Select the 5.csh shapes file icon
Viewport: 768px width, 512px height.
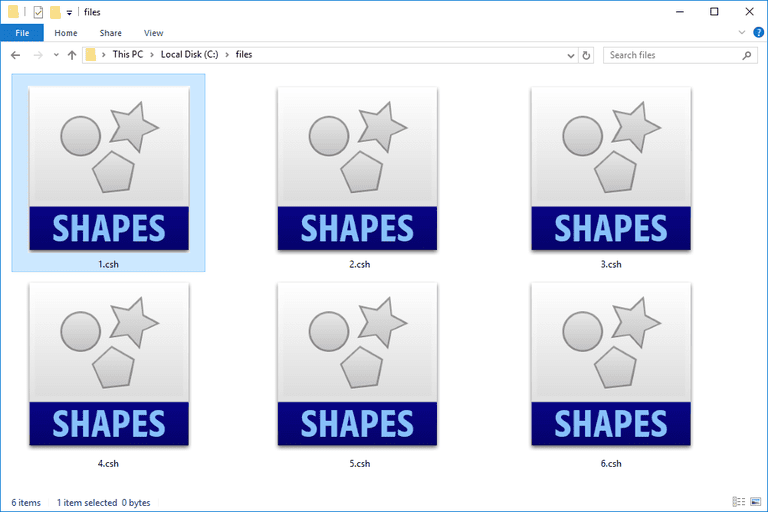point(357,364)
